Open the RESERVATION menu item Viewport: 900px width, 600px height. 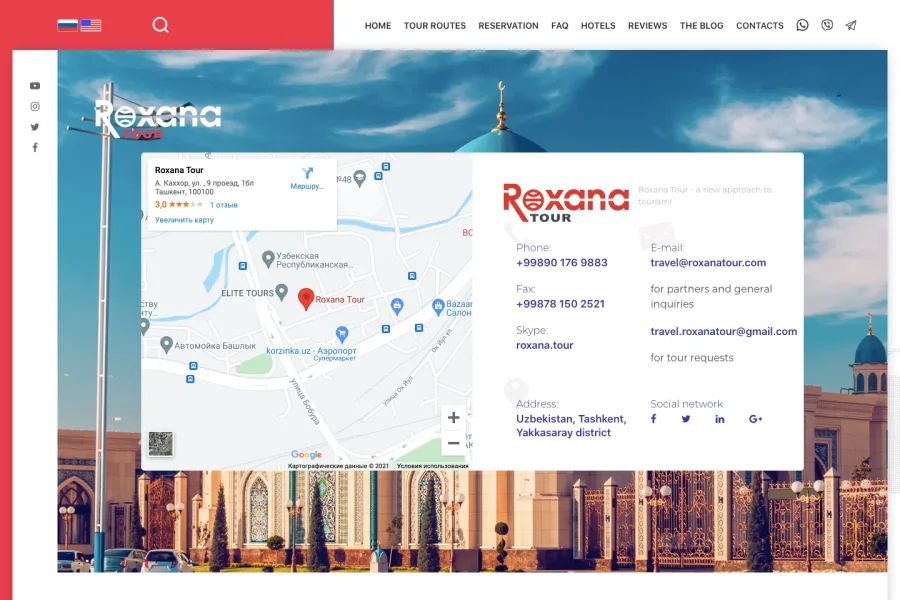click(x=508, y=26)
